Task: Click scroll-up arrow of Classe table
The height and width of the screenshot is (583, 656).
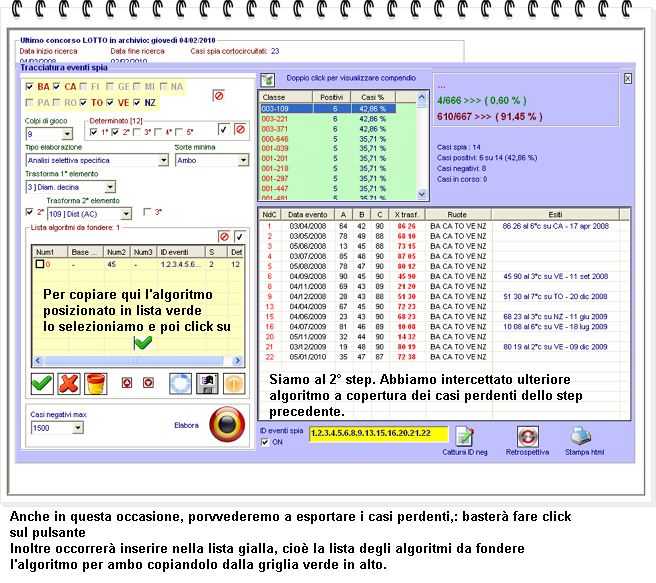Action: [422, 97]
